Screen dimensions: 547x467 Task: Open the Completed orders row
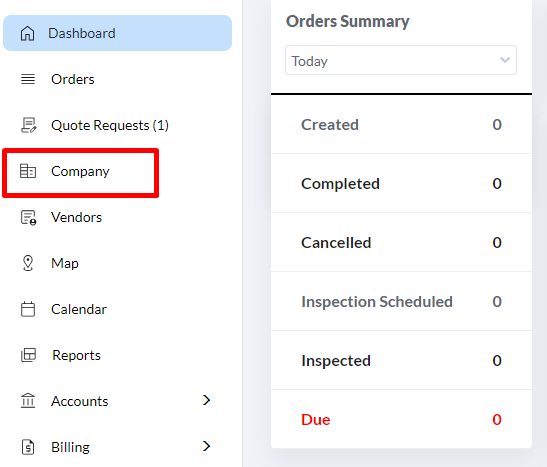point(401,183)
